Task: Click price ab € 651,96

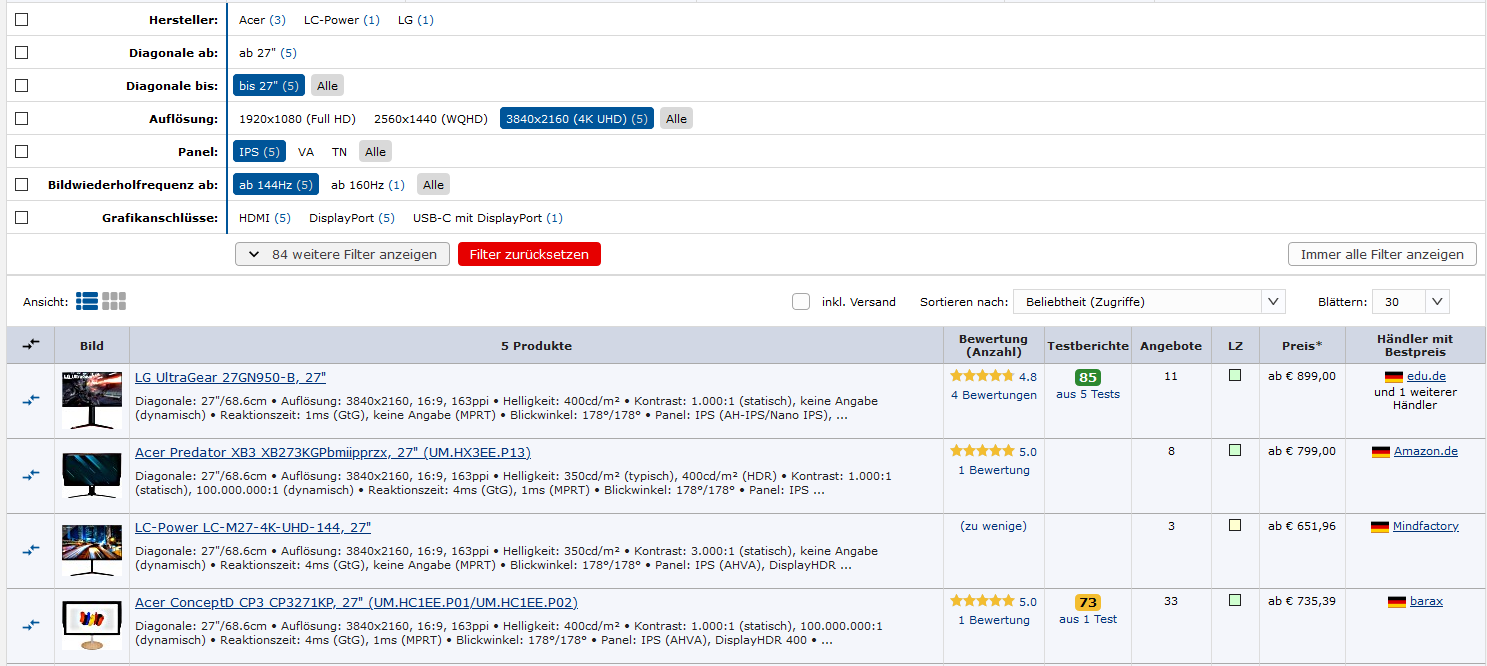Action: [1302, 527]
